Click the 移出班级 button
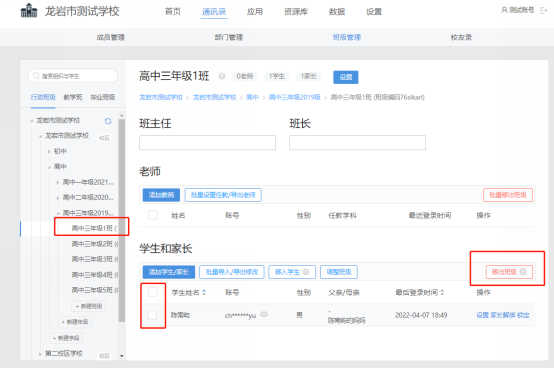This screenshot has height=368, width=554. coord(509,272)
